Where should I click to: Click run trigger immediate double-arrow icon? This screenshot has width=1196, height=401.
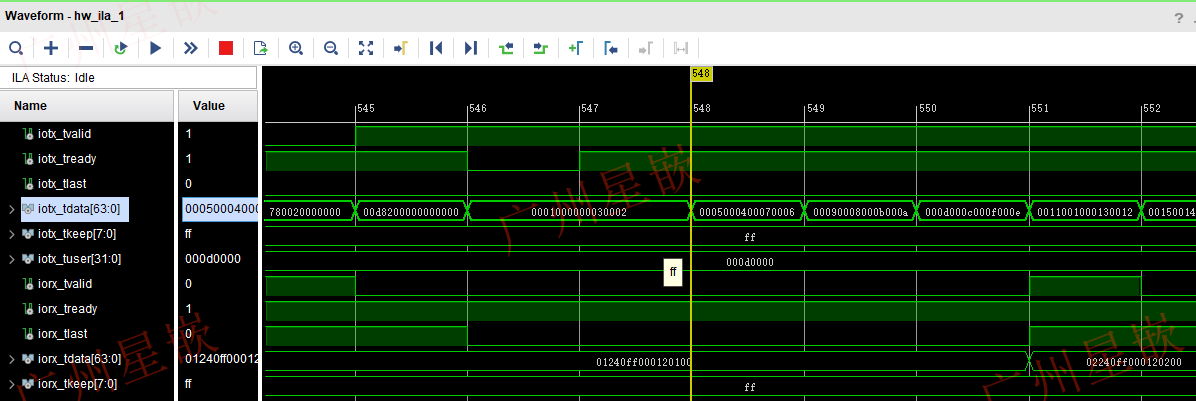pos(190,48)
